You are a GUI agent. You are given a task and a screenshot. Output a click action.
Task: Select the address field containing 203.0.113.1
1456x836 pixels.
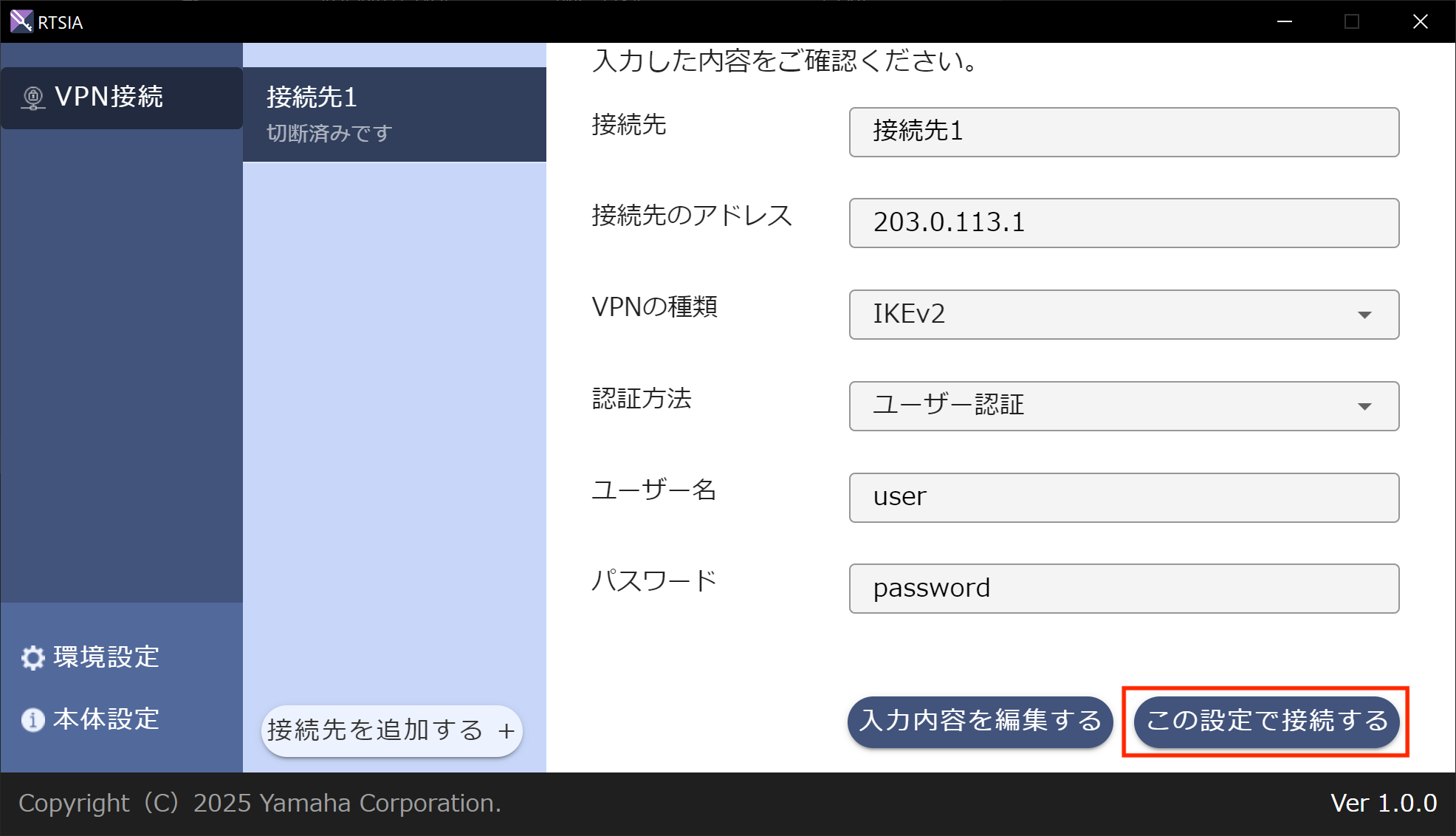(1123, 223)
